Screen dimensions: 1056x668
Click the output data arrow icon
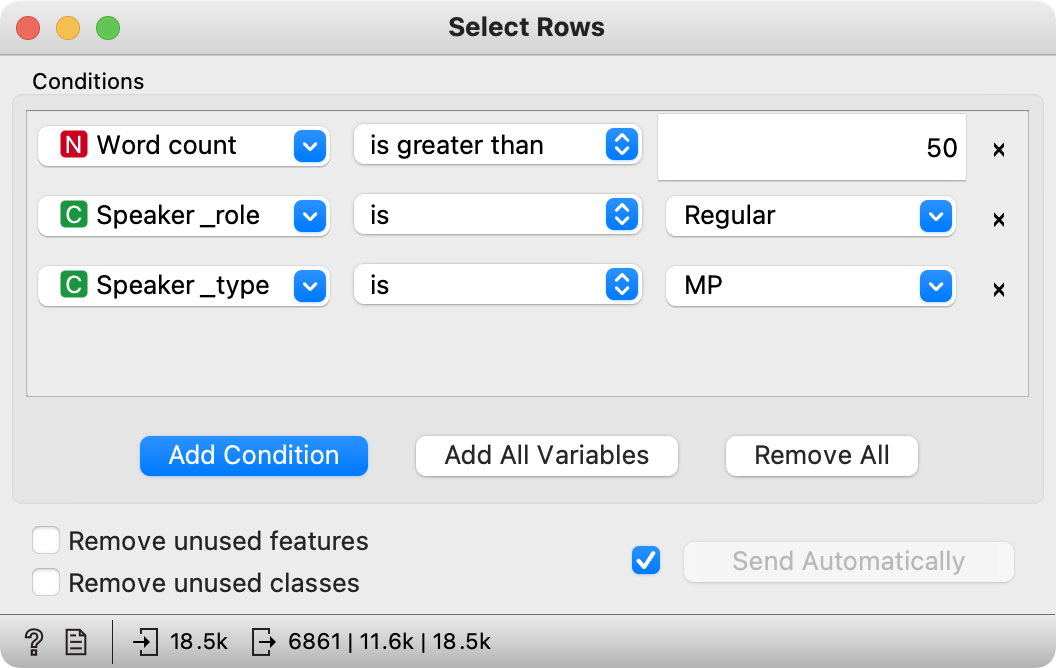coord(263,641)
